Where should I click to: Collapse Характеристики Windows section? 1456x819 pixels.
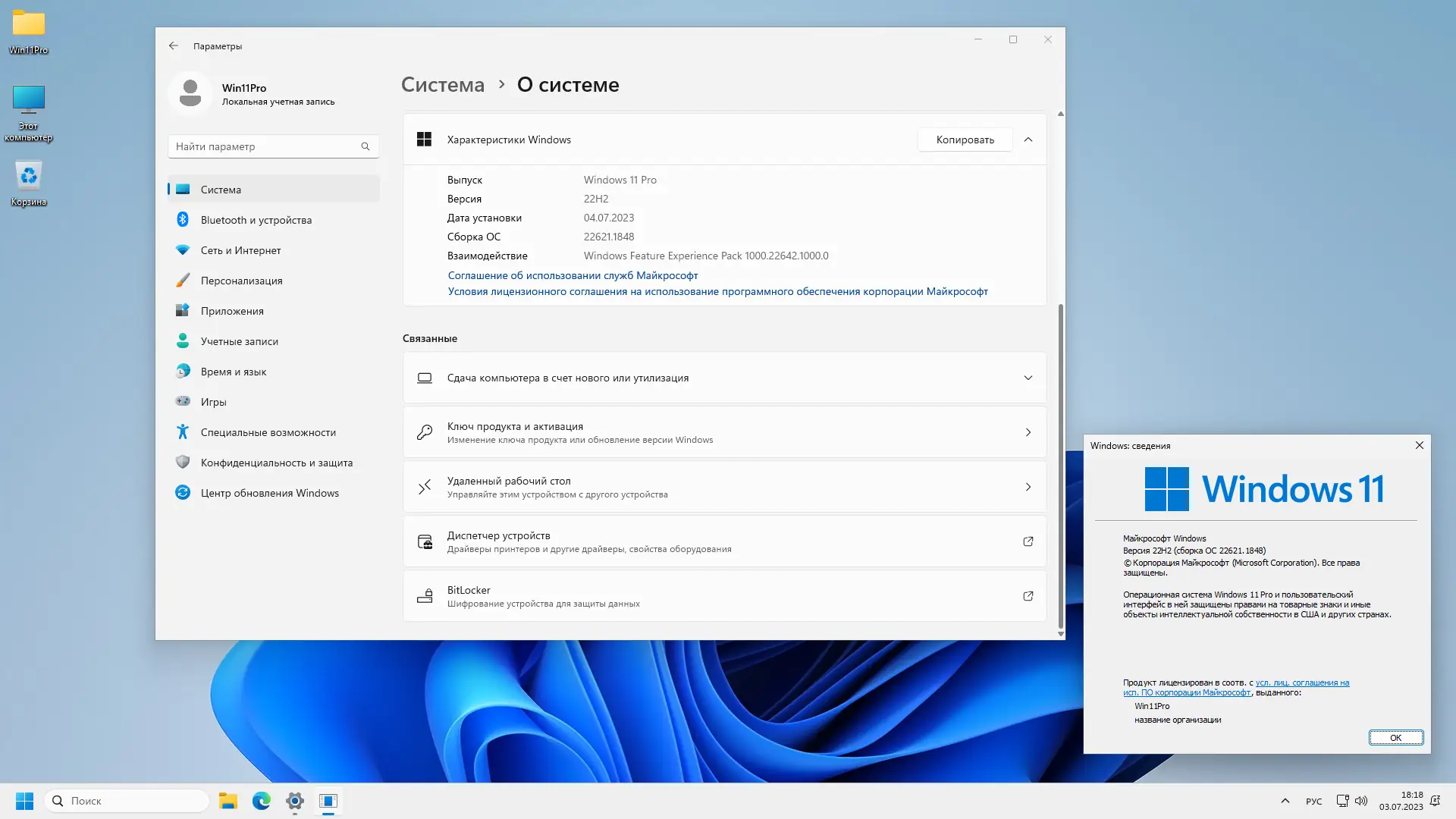(1028, 140)
